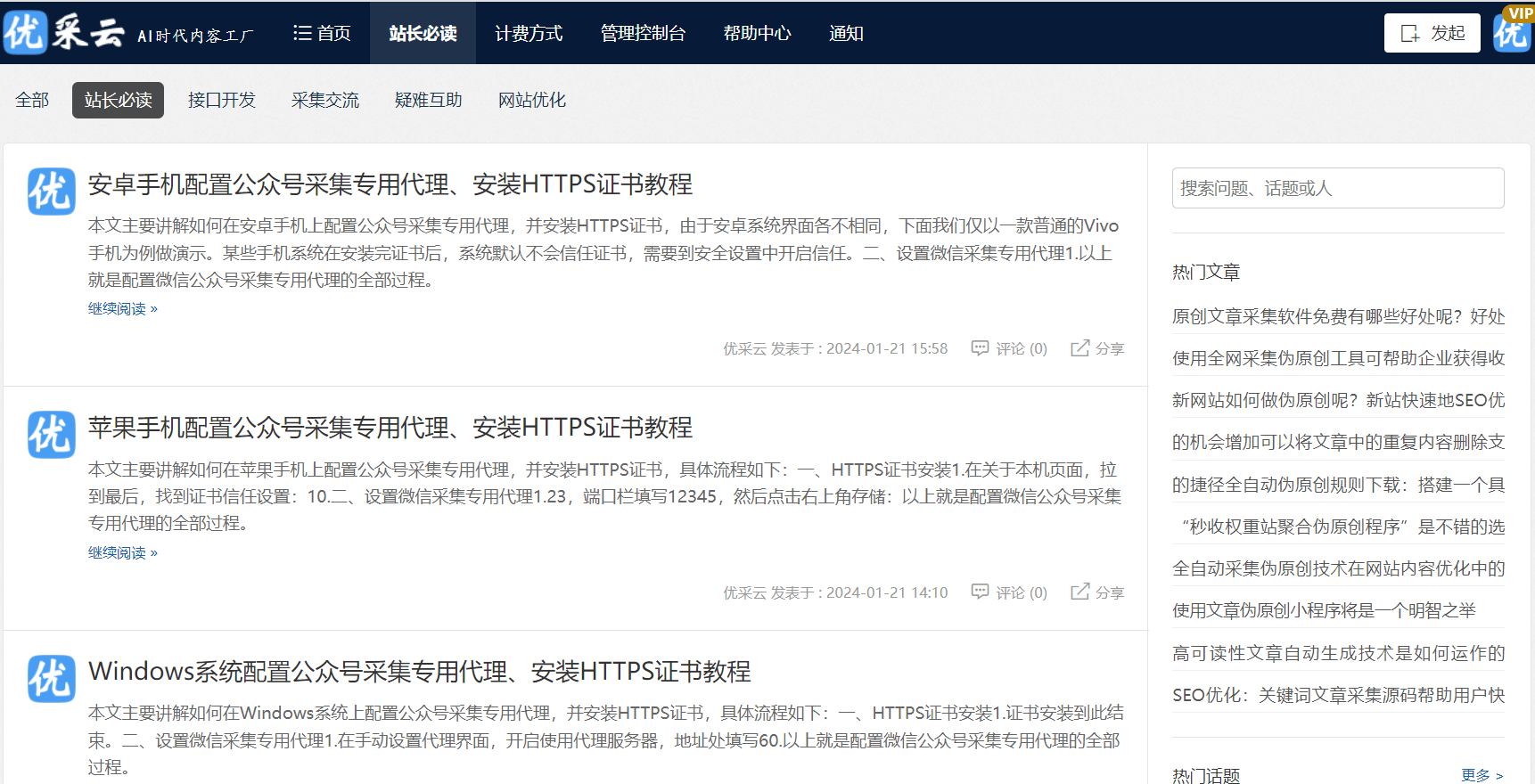Click the Windows article author avatar
Image resolution: width=1535 pixels, height=784 pixels.
point(52,679)
